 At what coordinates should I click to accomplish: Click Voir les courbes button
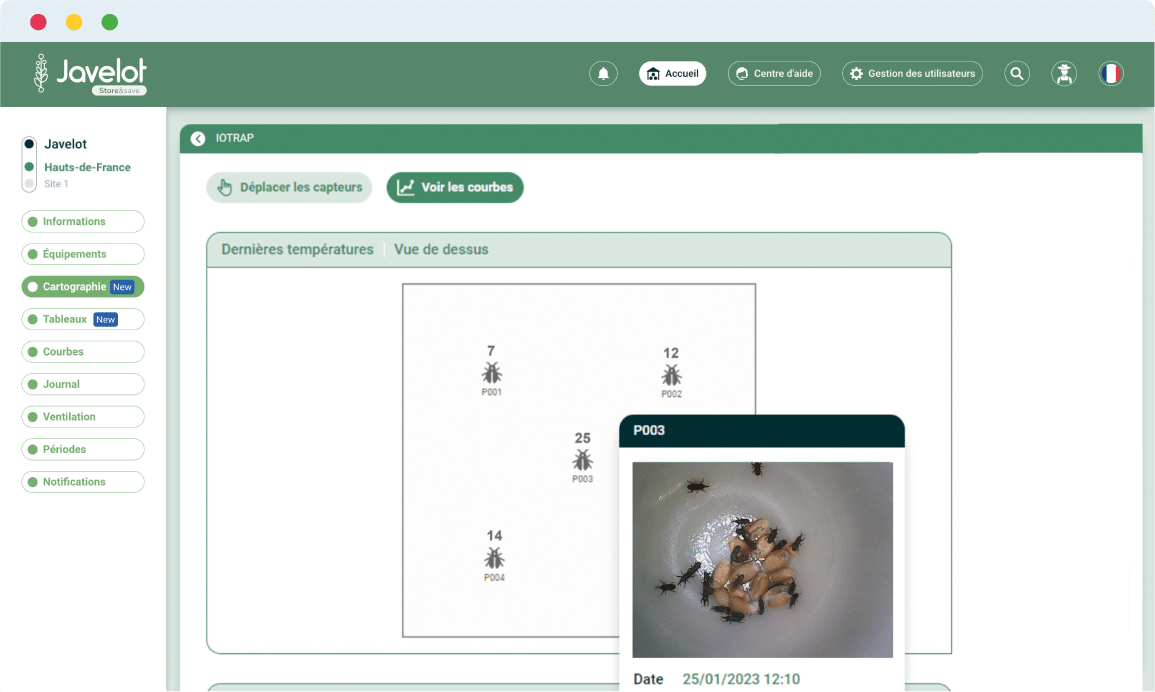pyautogui.click(x=455, y=187)
